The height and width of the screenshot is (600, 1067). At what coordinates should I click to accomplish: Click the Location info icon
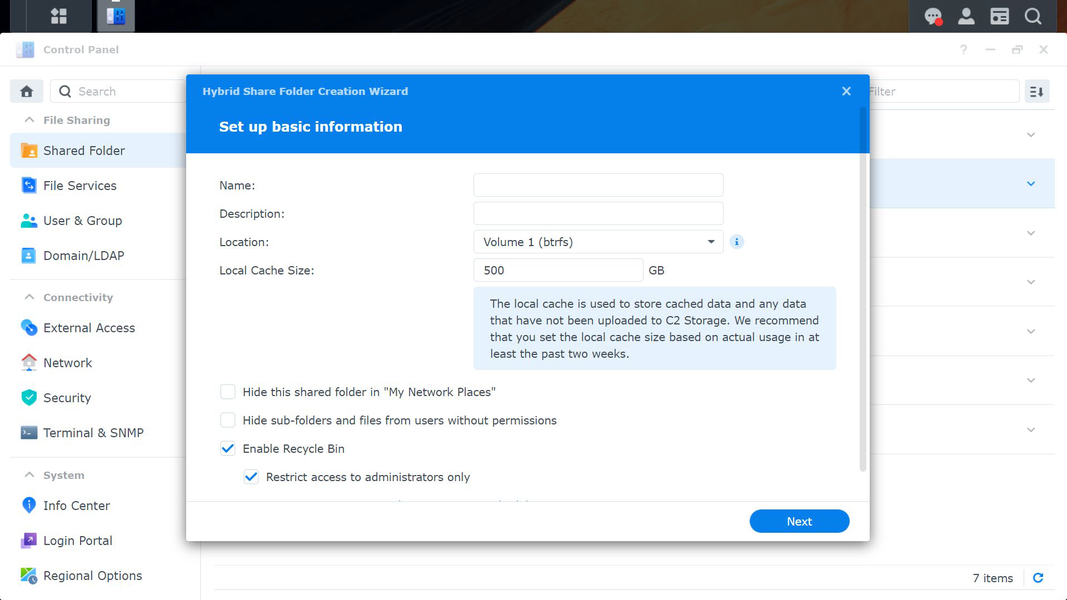736,241
